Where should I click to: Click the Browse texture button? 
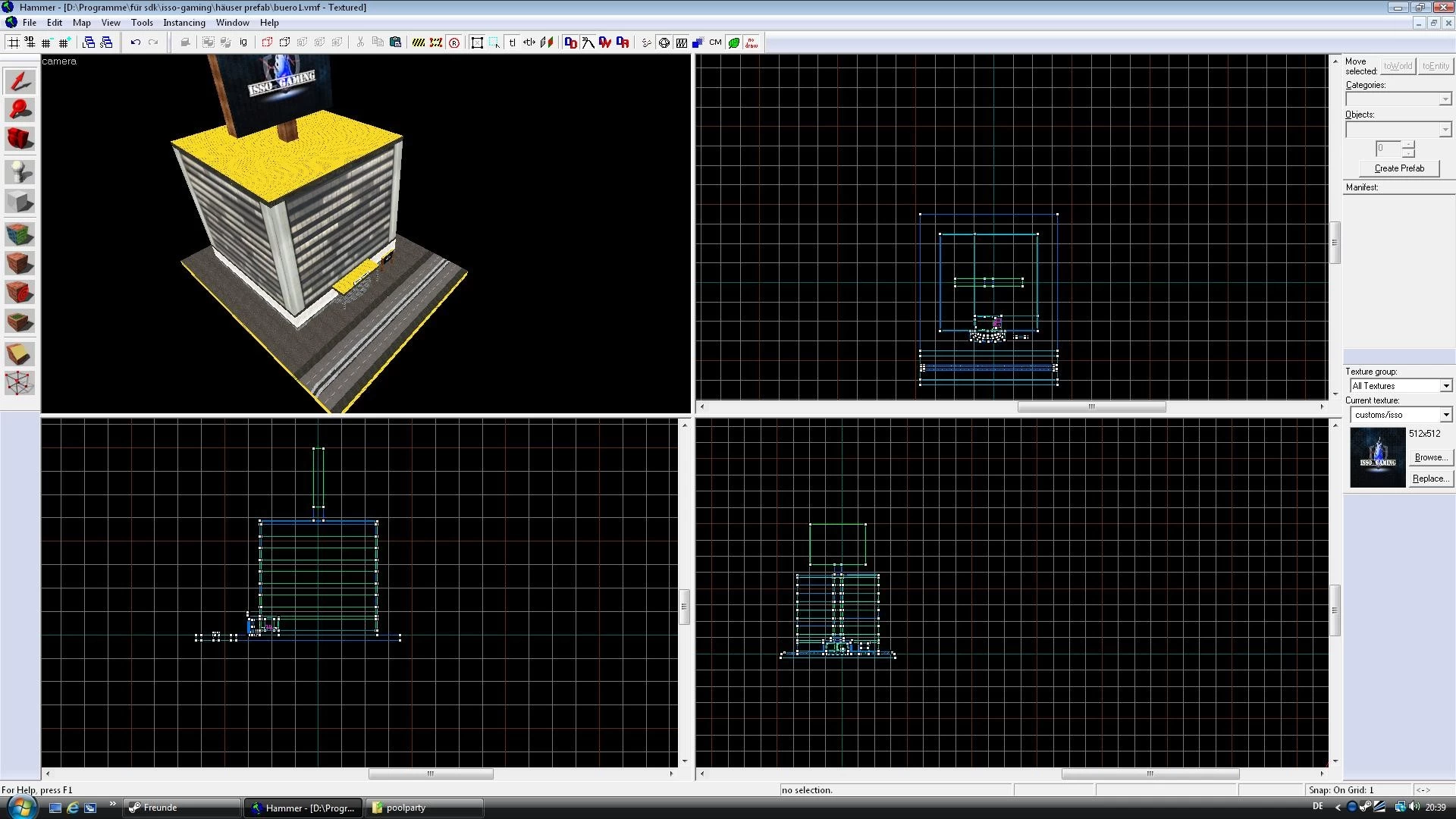pyautogui.click(x=1430, y=457)
